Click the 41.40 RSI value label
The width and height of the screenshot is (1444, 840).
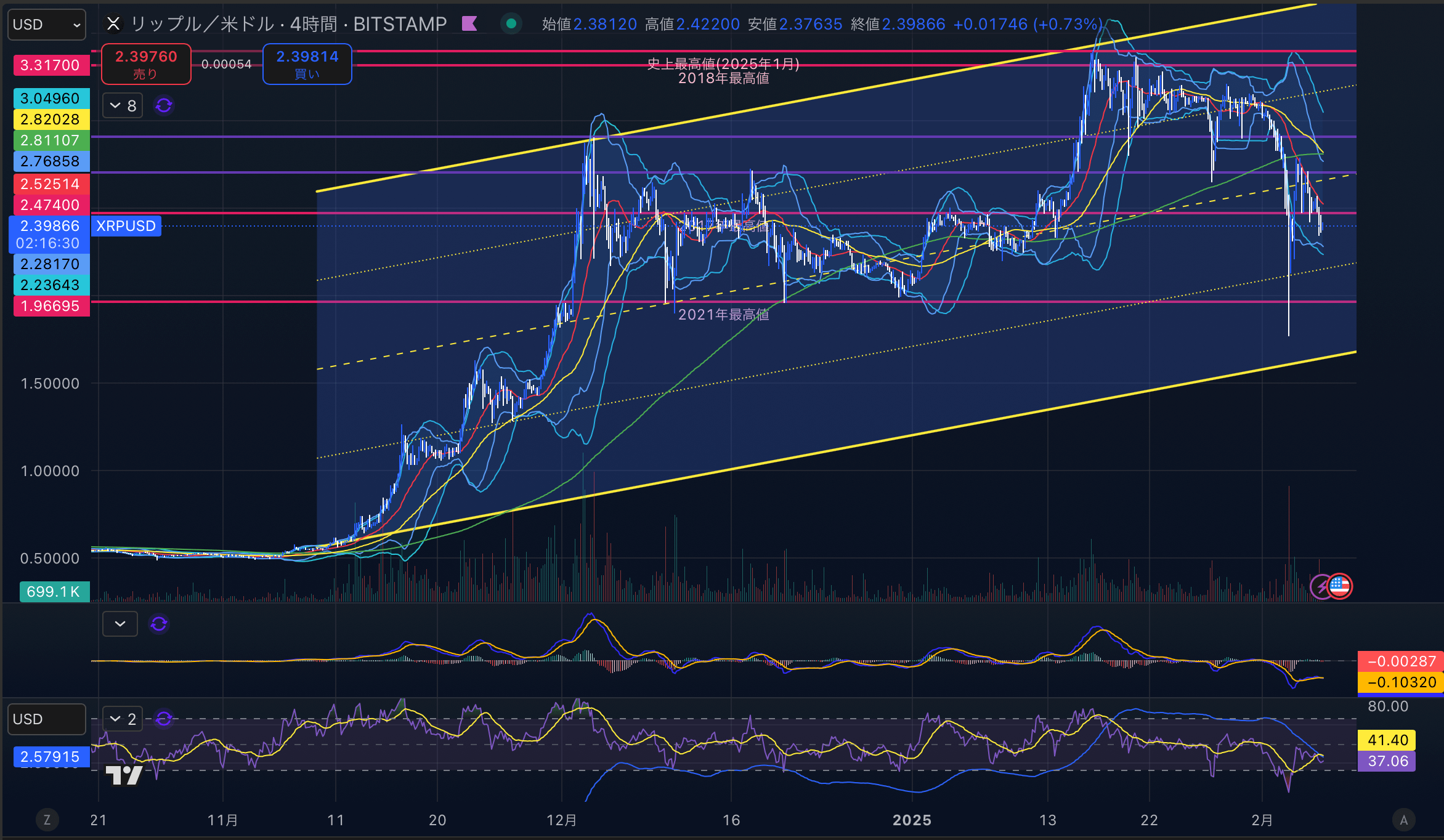click(x=1387, y=740)
